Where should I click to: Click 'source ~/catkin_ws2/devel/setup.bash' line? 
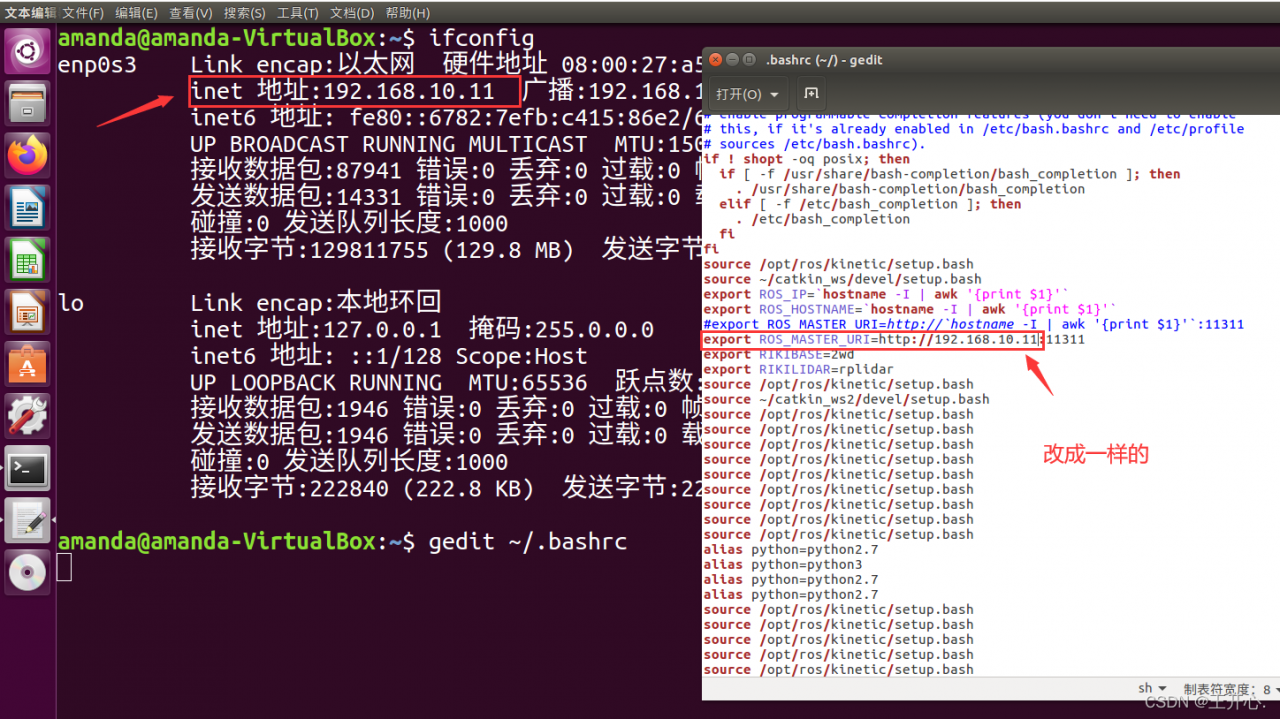pyautogui.click(x=846, y=399)
